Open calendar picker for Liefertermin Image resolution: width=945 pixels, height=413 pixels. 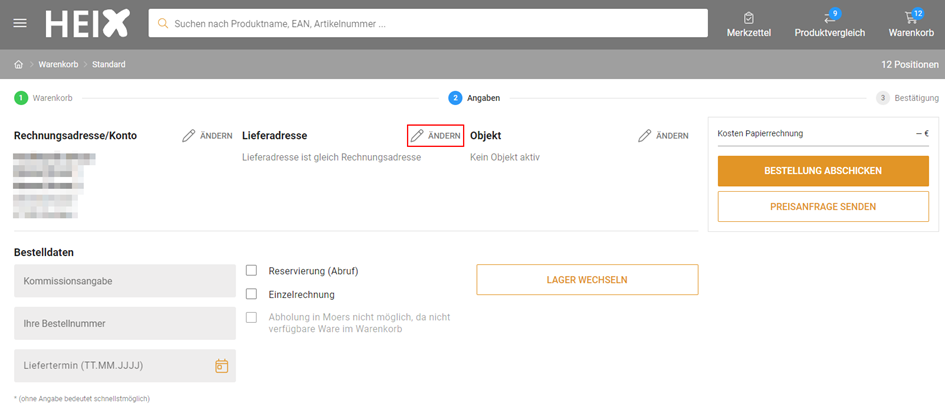click(222, 366)
